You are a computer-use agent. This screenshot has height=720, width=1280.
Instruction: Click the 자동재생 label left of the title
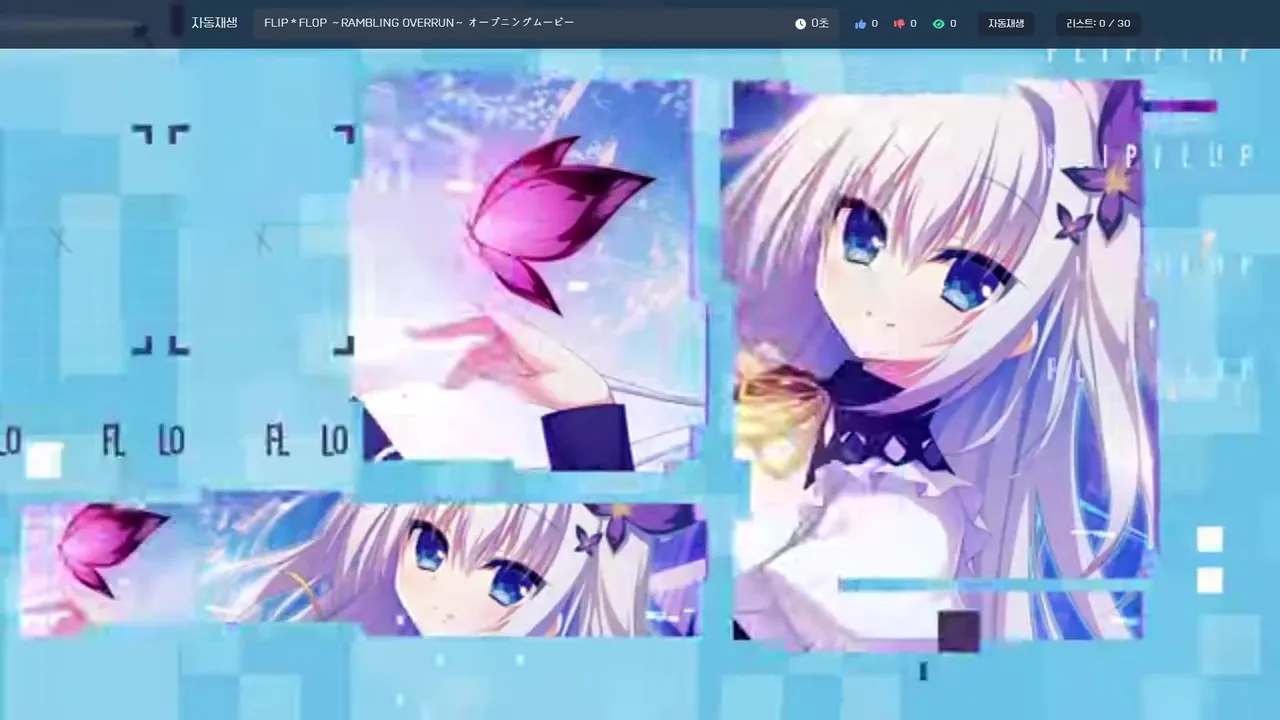click(x=214, y=23)
